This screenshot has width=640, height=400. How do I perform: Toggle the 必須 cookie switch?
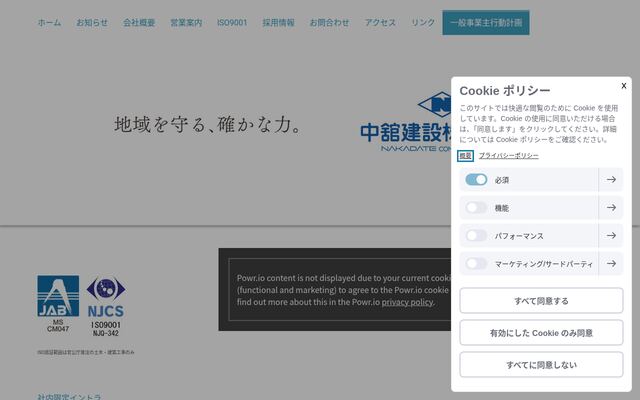point(476,180)
